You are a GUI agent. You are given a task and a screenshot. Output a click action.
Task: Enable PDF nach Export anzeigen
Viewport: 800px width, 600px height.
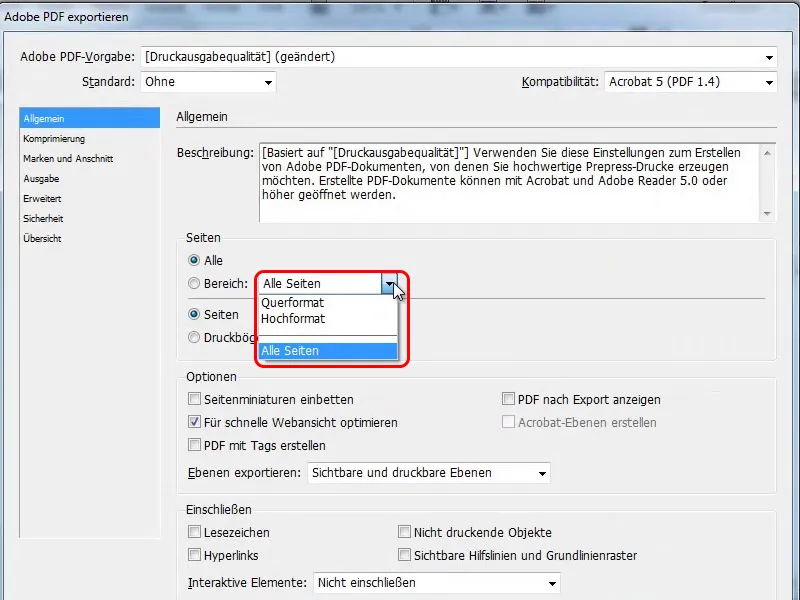(x=508, y=399)
